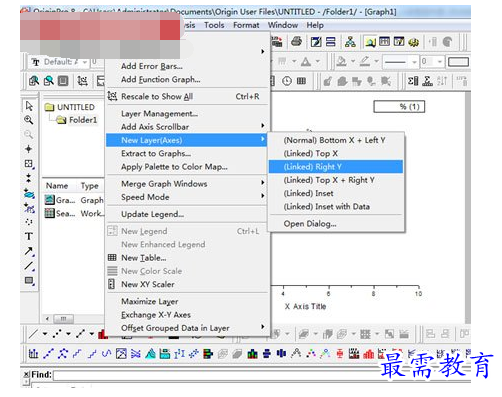The height and width of the screenshot is (397, 502).
Task: Open the Line Color dropdown arrow
Action: [376, 61]
